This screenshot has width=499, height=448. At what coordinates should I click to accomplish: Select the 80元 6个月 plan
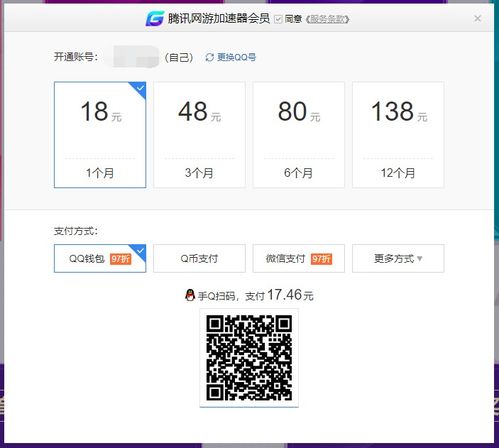[299, 135]
